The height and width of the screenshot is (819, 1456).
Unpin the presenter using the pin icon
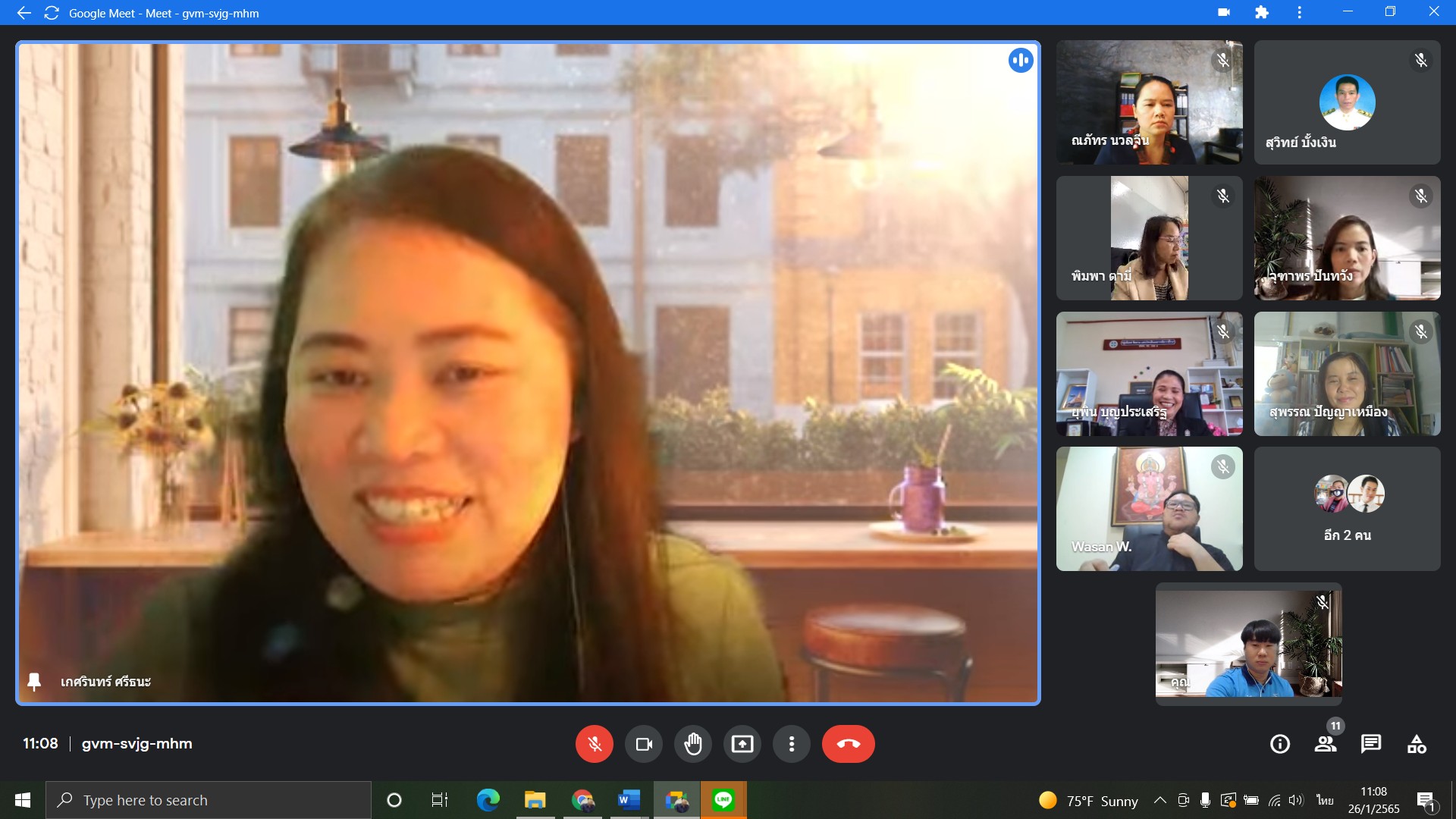34,681
